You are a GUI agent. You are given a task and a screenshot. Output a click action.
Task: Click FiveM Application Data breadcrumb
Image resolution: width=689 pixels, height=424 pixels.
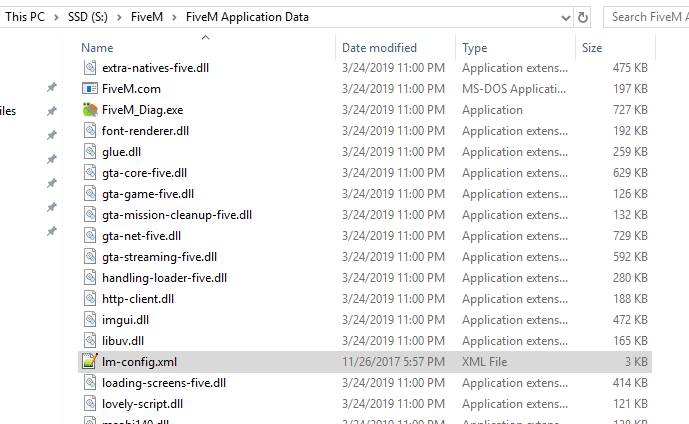pos(247,17)
